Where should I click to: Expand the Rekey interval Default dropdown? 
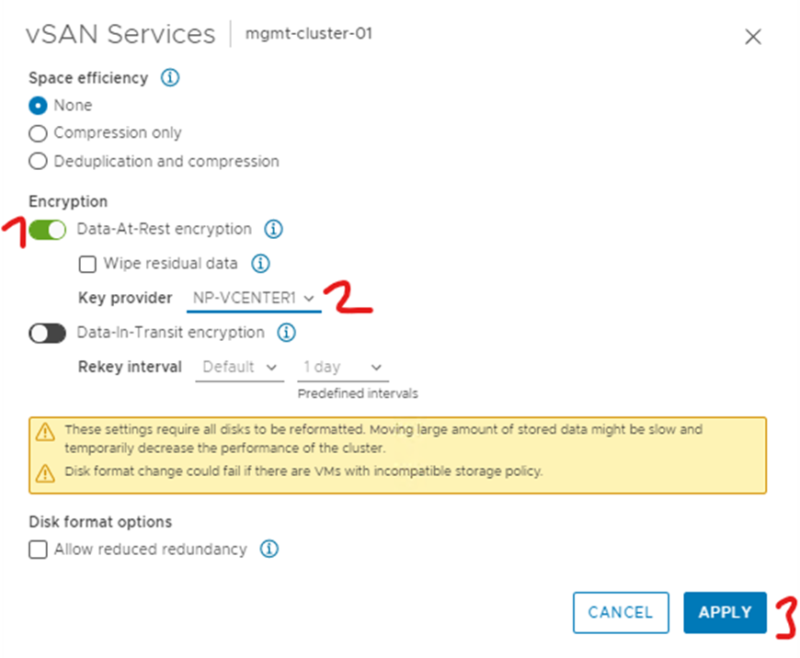tap(239, 367)
